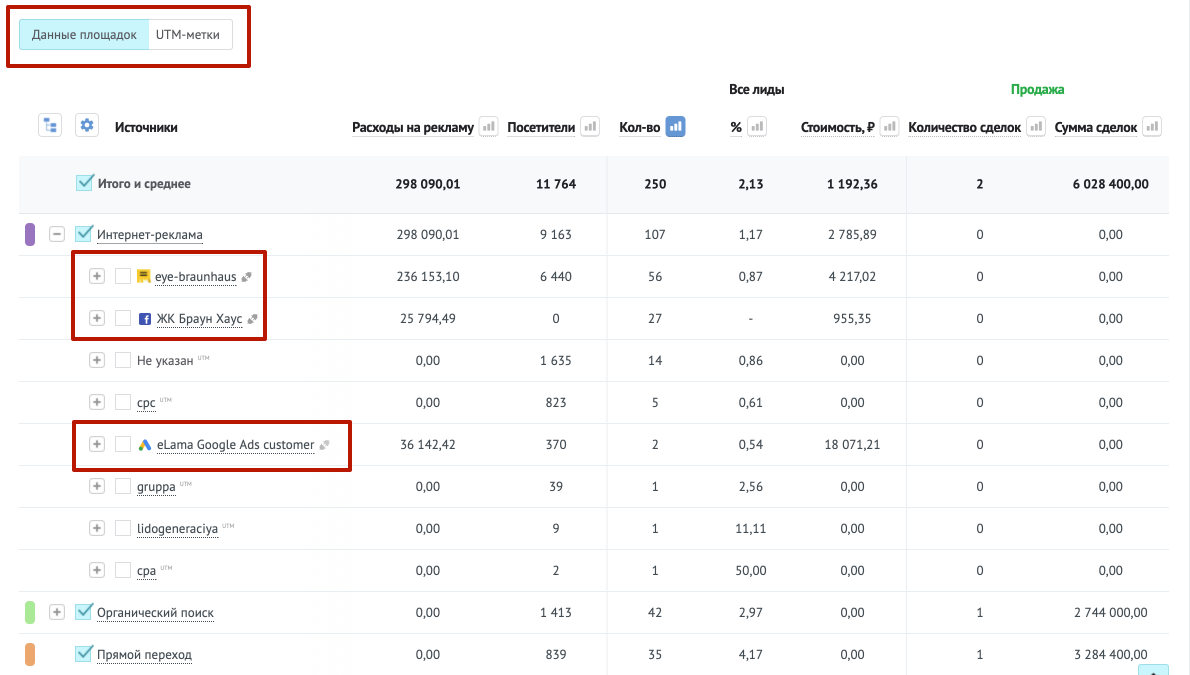Image resolution: width=1190 pixels, height=675 pixels.
Task: Uncheck the Итого и среднее checkbox
Action: 84,183
